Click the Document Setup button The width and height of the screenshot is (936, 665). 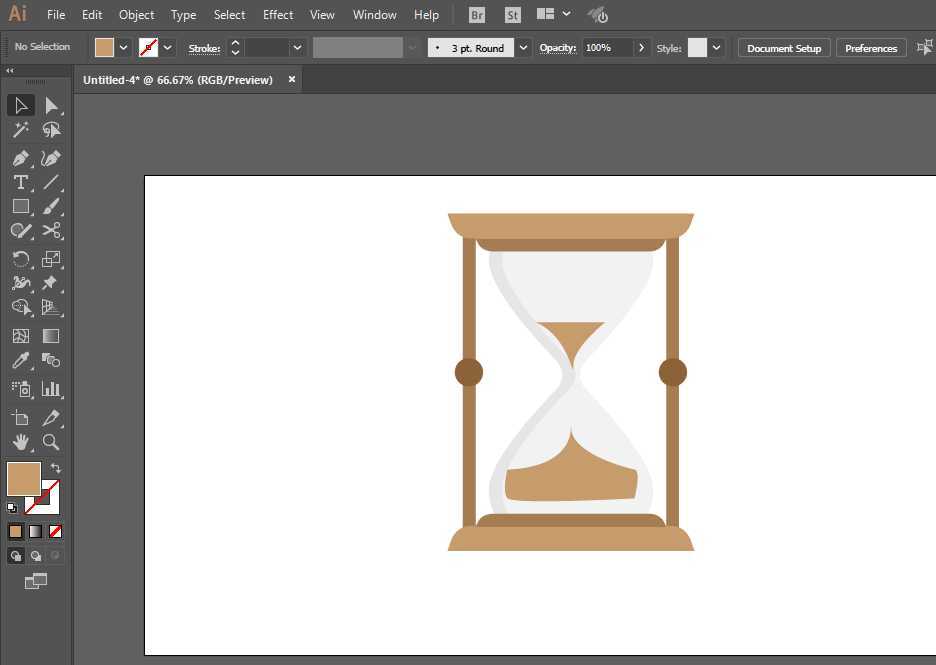pyautogui.click(x=784, y=48)
